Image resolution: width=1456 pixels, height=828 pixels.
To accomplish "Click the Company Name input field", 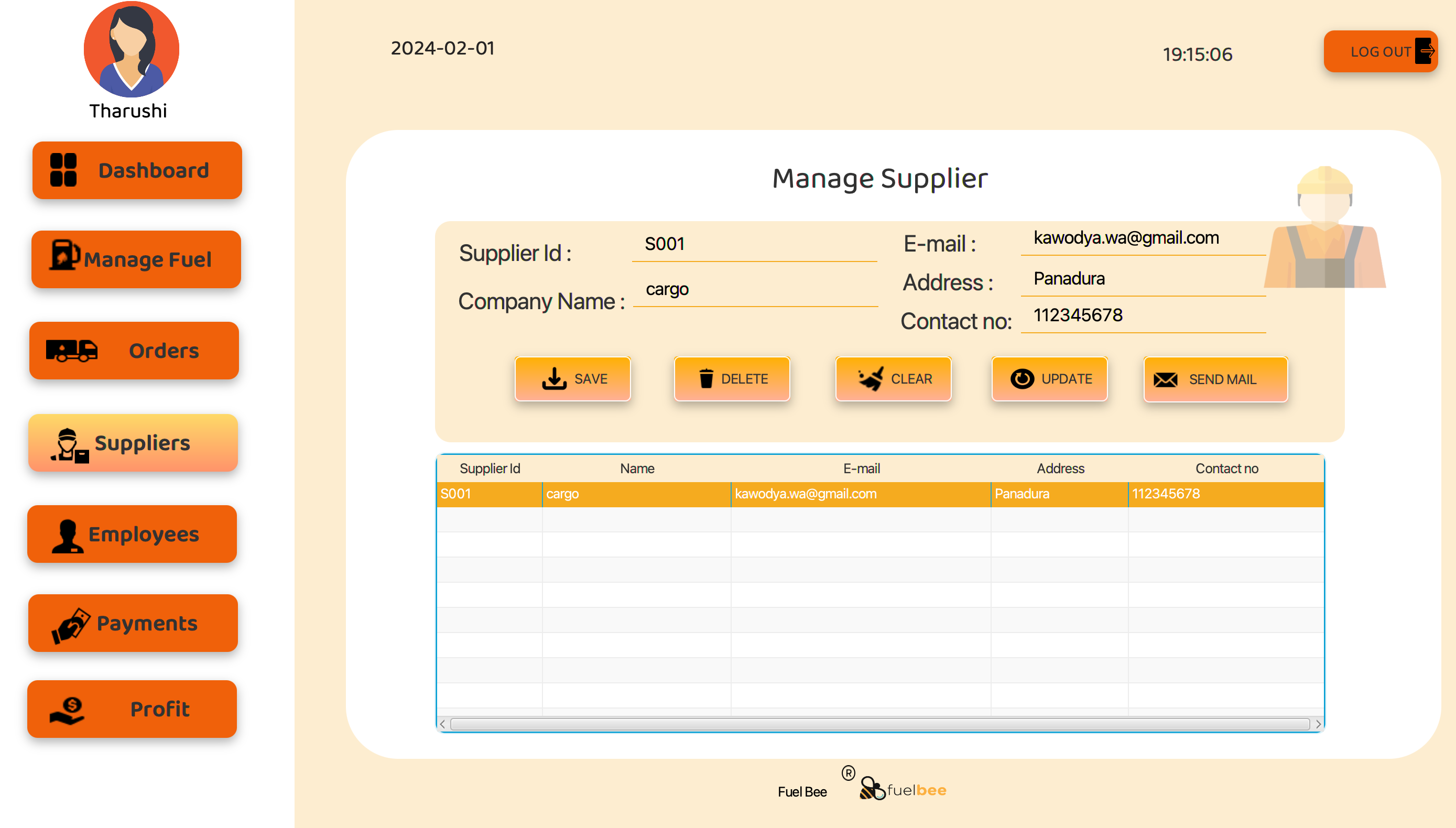I will 755,291.
